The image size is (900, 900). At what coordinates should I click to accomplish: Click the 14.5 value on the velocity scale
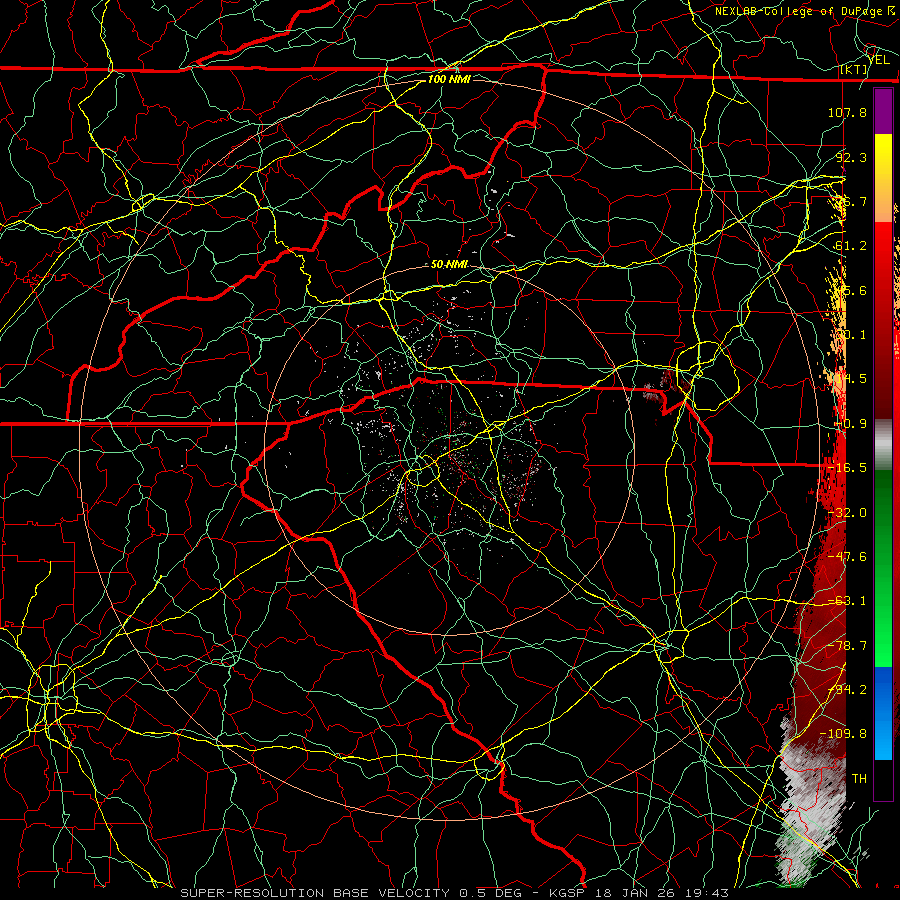[851, 379]
